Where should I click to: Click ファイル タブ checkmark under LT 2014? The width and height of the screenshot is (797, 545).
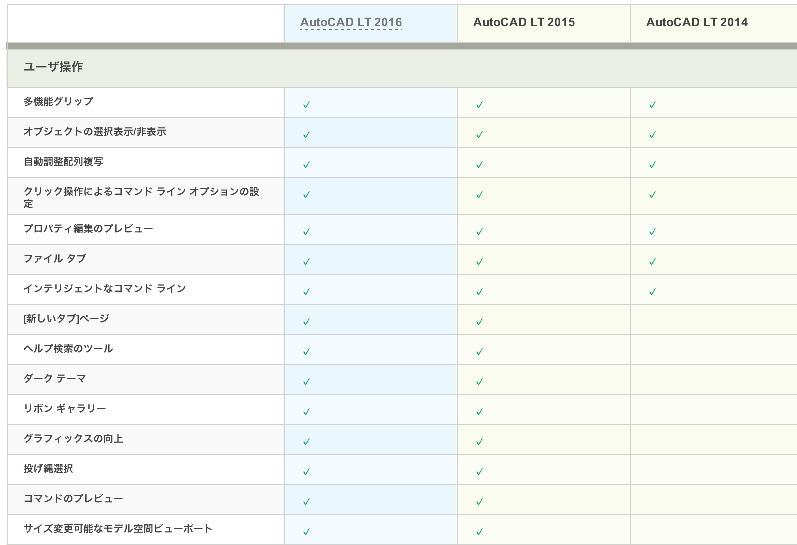[653, 262]
